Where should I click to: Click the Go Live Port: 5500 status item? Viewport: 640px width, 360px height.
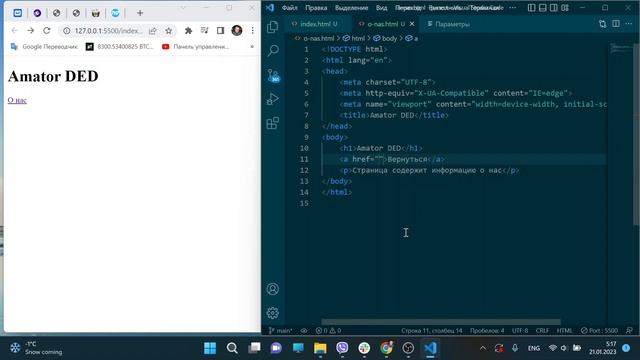pos(599,331)
